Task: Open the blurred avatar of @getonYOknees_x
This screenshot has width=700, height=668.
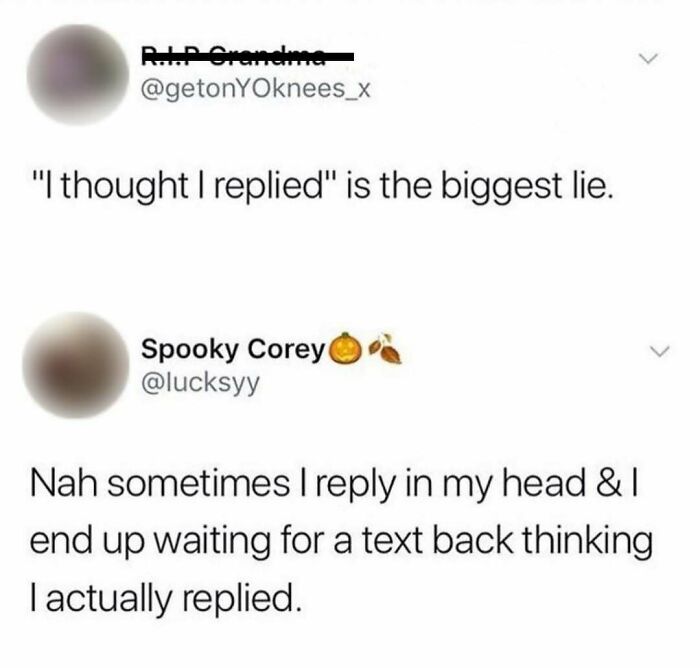Action: click(x=78, y=75)
